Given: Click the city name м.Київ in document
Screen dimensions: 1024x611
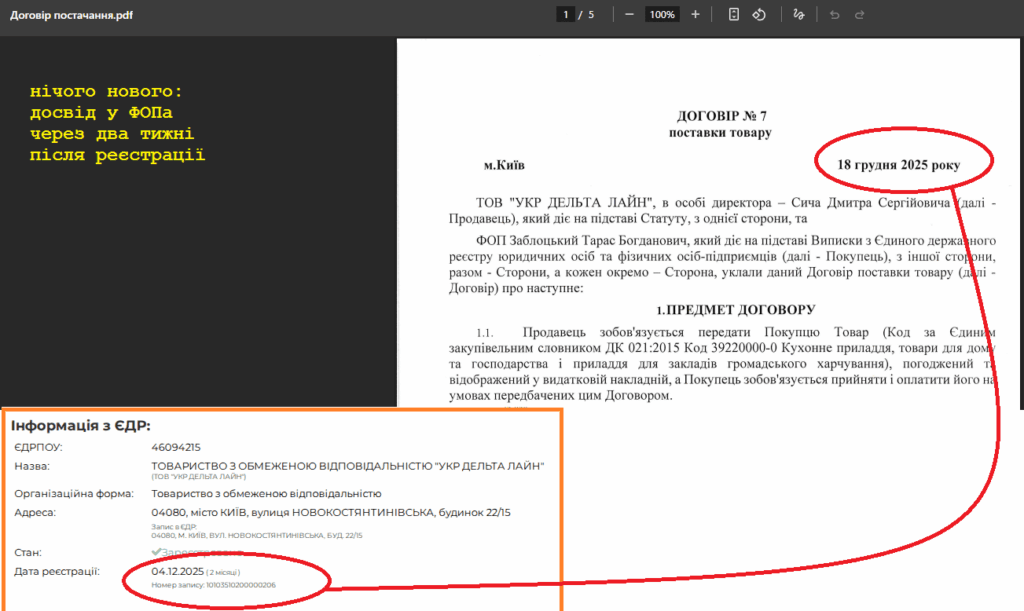Looking at the screenshot, I should [503, 165].
